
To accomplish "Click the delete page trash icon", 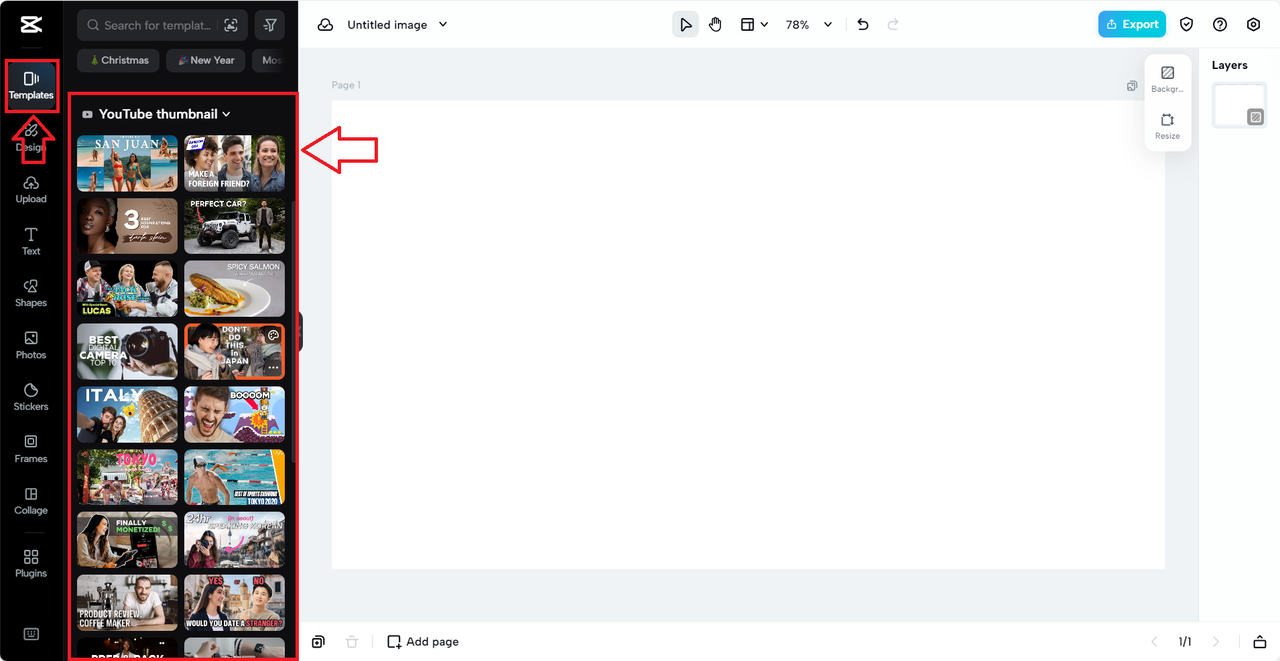I will click(351, 642).
